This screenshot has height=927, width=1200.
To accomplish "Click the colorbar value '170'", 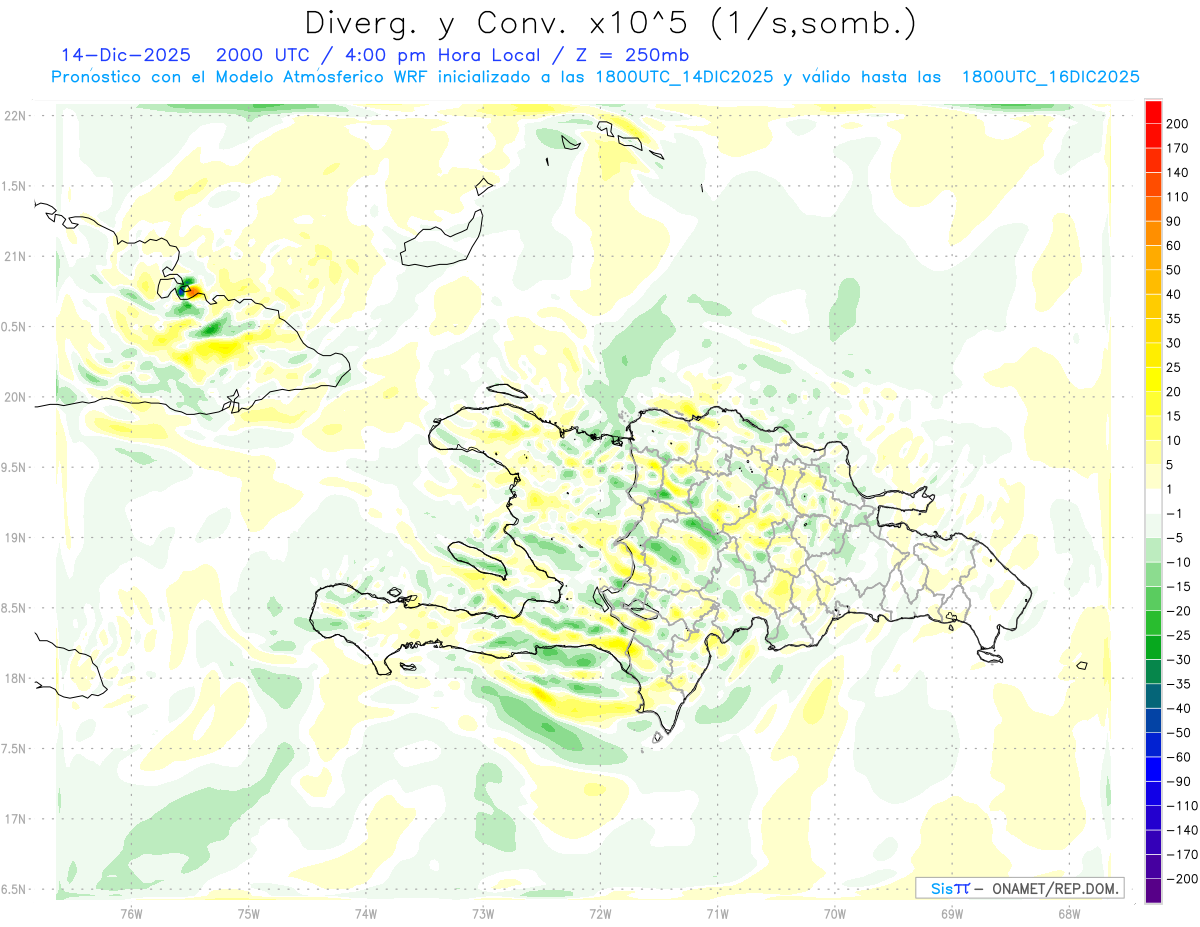I will [1178, 148].
